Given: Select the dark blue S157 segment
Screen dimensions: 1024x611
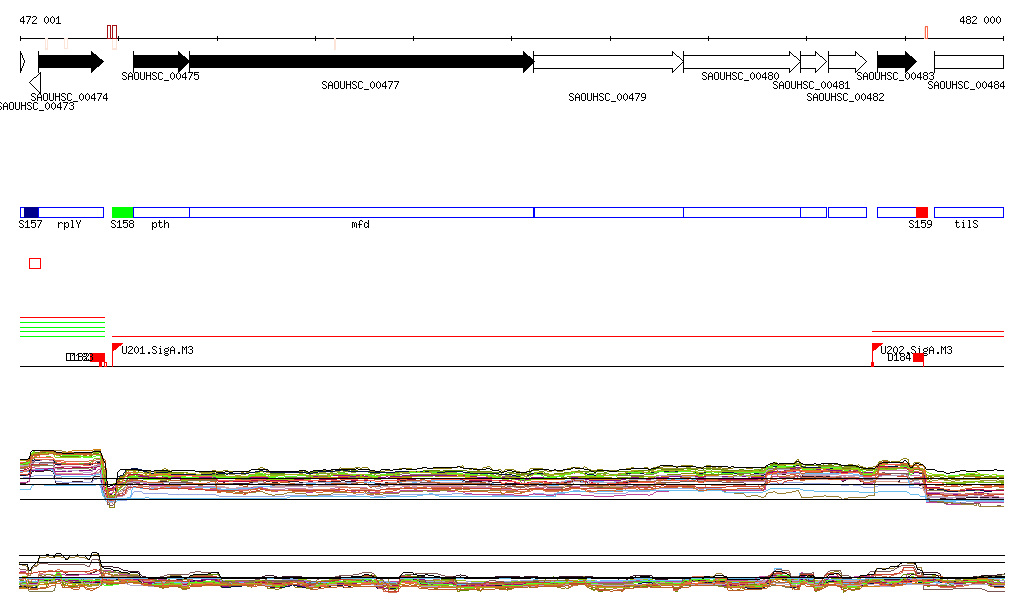Looking at the screenshot, I should pyautogui.click(x=31, y=212).
